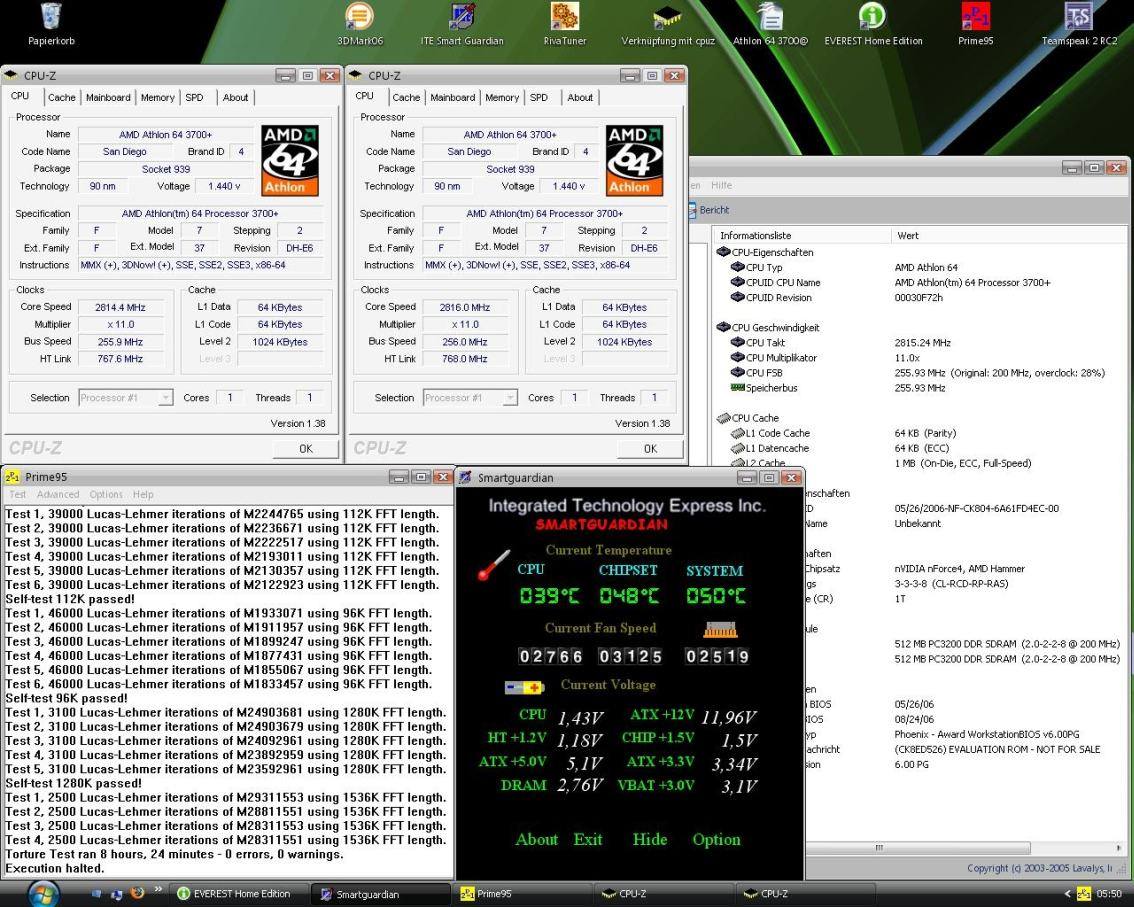Viewport: 1134px width, 907px height.
Task: Click Prime95 tray icon near the clock
Action: pyautogui.click(x=1084, y=894)
